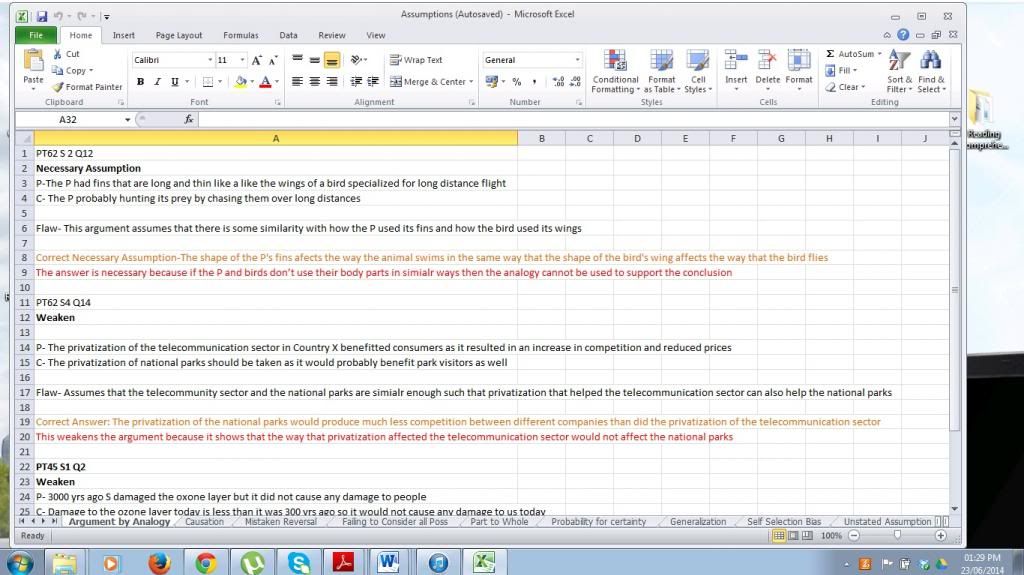Click the Delete cells icon

tap(767, 61)
